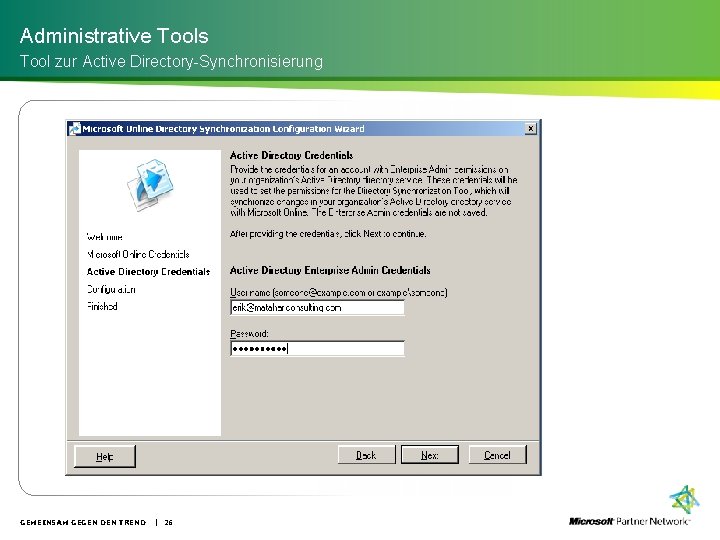The width and height of the screenshot is (720, 540).
Task: Click the Administrative Tools slide title
Action: tap(114, 35)
